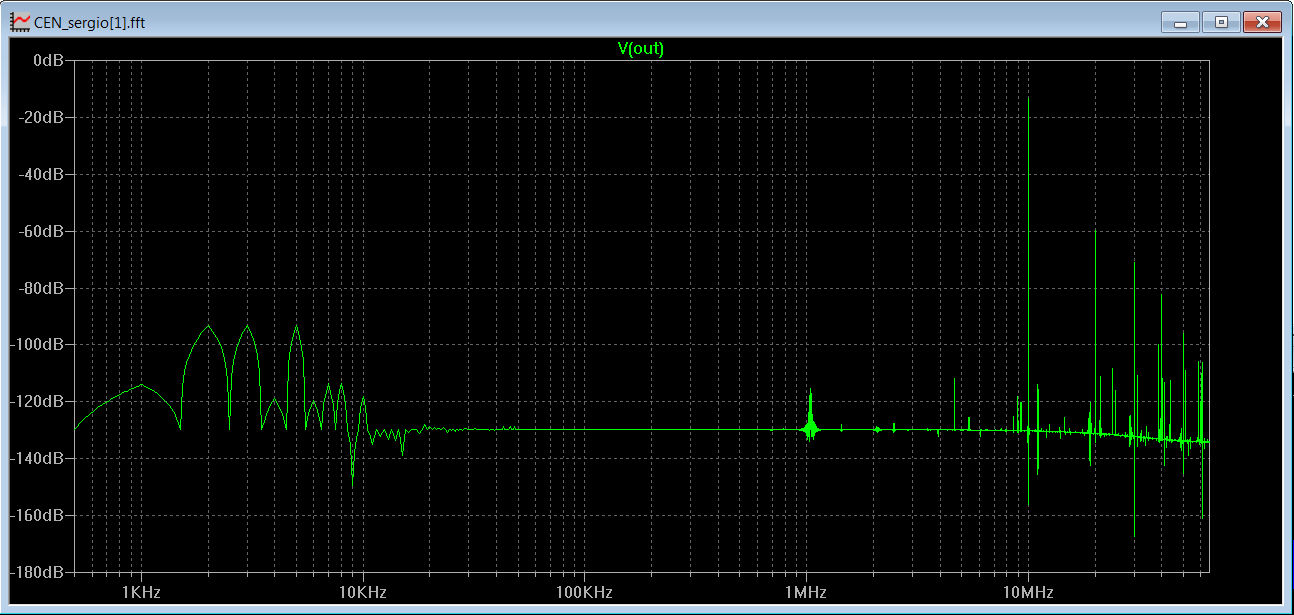Click the 1MHz horizontal axis label
1294x615 pixels.
(x=806, y=592)
